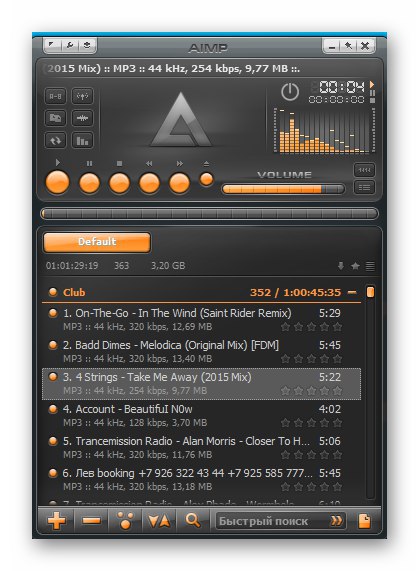Select track 1 On-The-Go - In The Wind
419x571 pixels.
201,320
